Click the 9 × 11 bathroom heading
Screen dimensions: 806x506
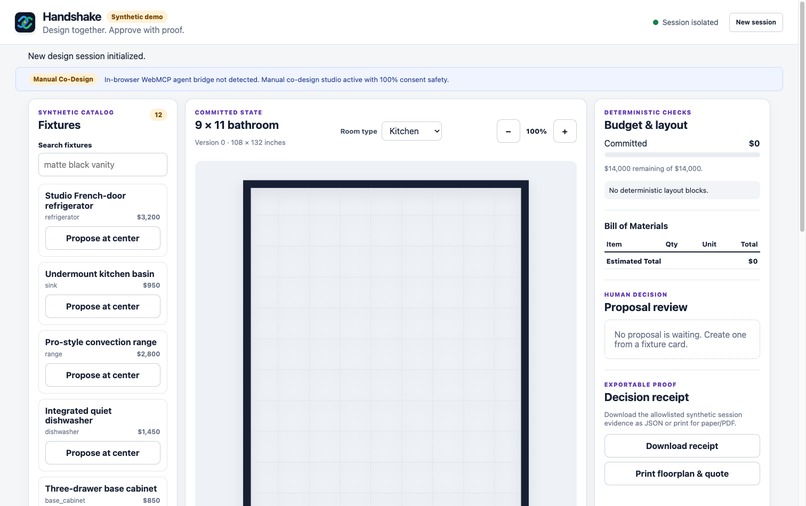pos(236,125)
